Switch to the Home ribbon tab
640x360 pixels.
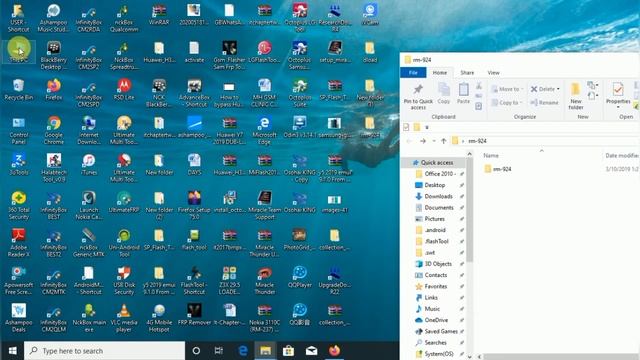[440, 73]
